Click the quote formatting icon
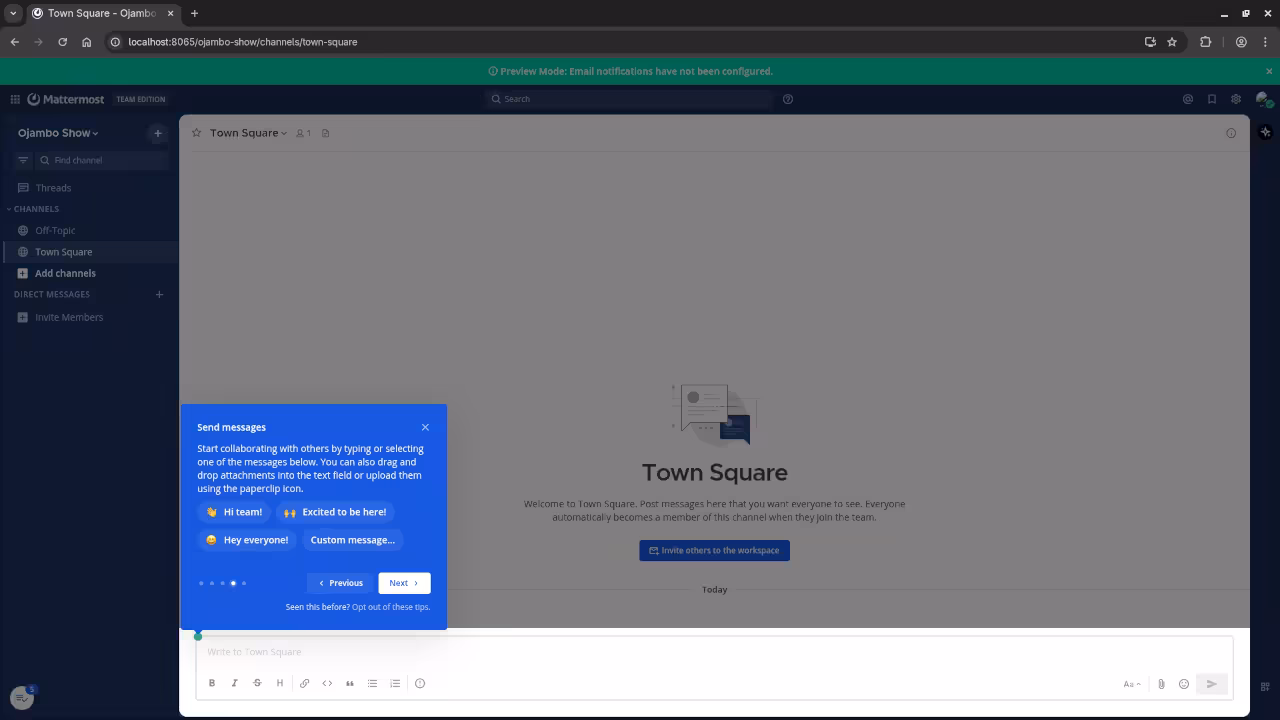Image resolution: width=1280 pixels, height=720 pixels. [350, 683]
